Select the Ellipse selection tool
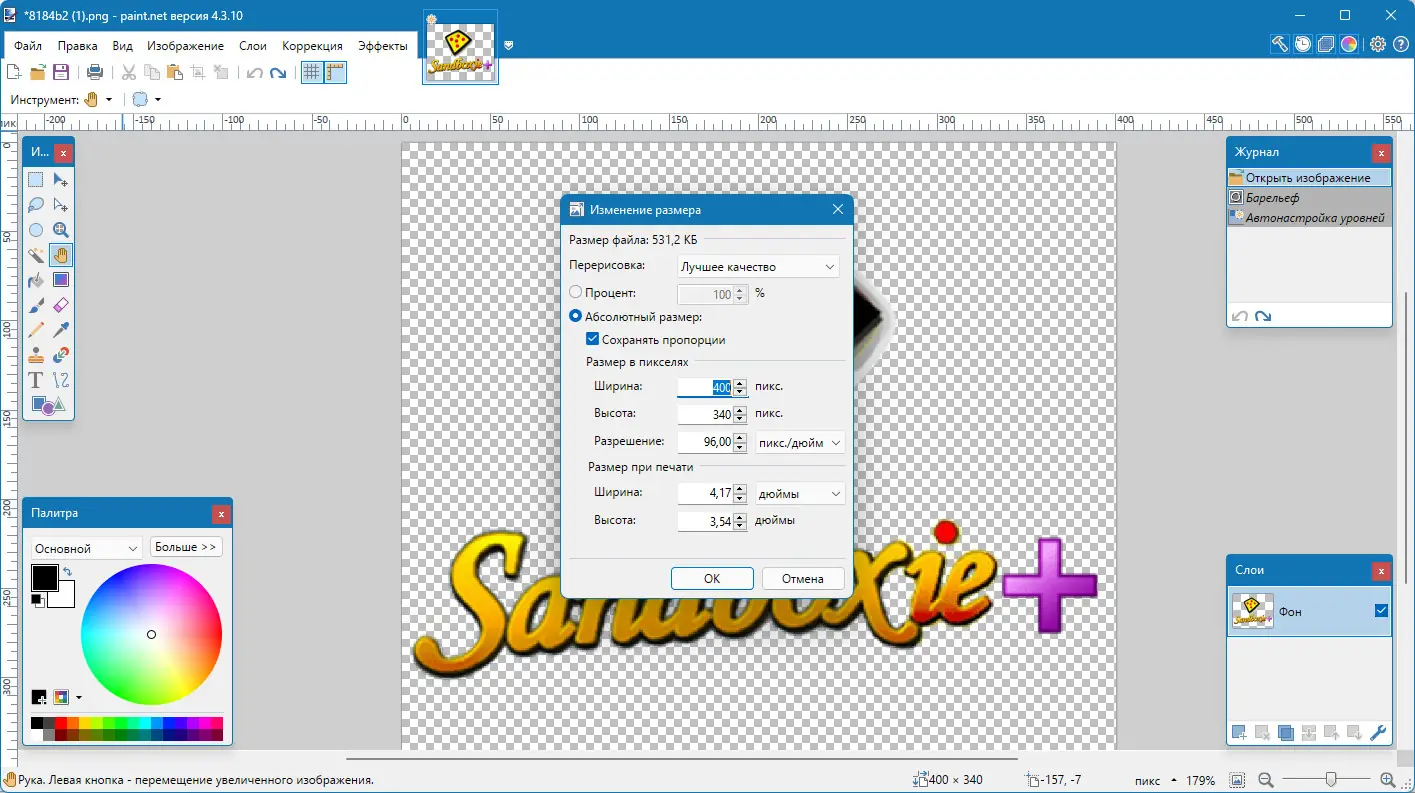Image resolution: width=1415 pixels, height=793 pixels. pos(35,230)
